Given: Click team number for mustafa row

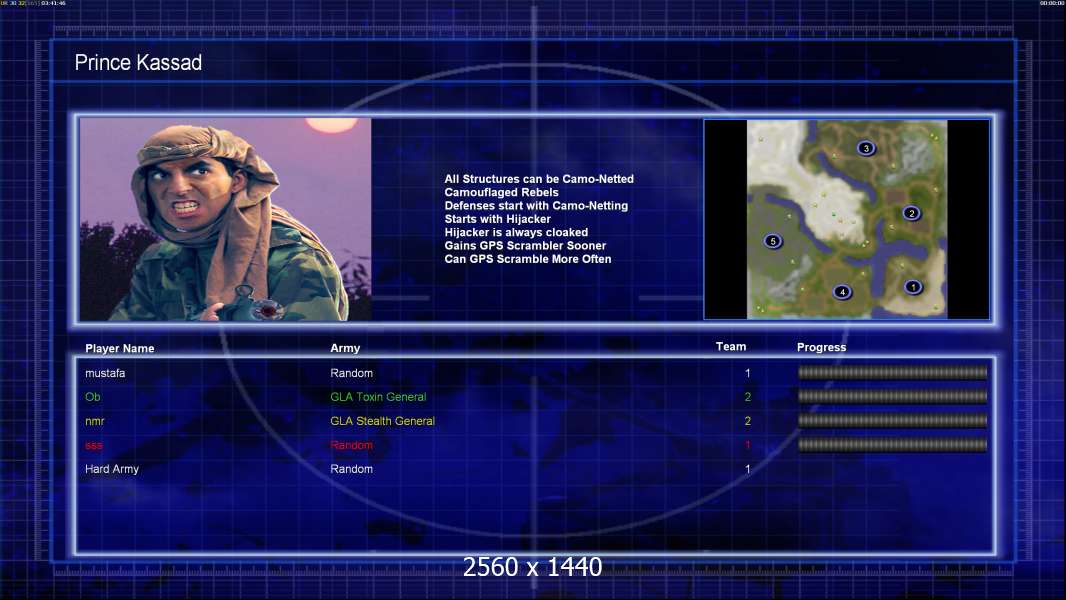Looking at the screenshot, I should tap(748, 373).
